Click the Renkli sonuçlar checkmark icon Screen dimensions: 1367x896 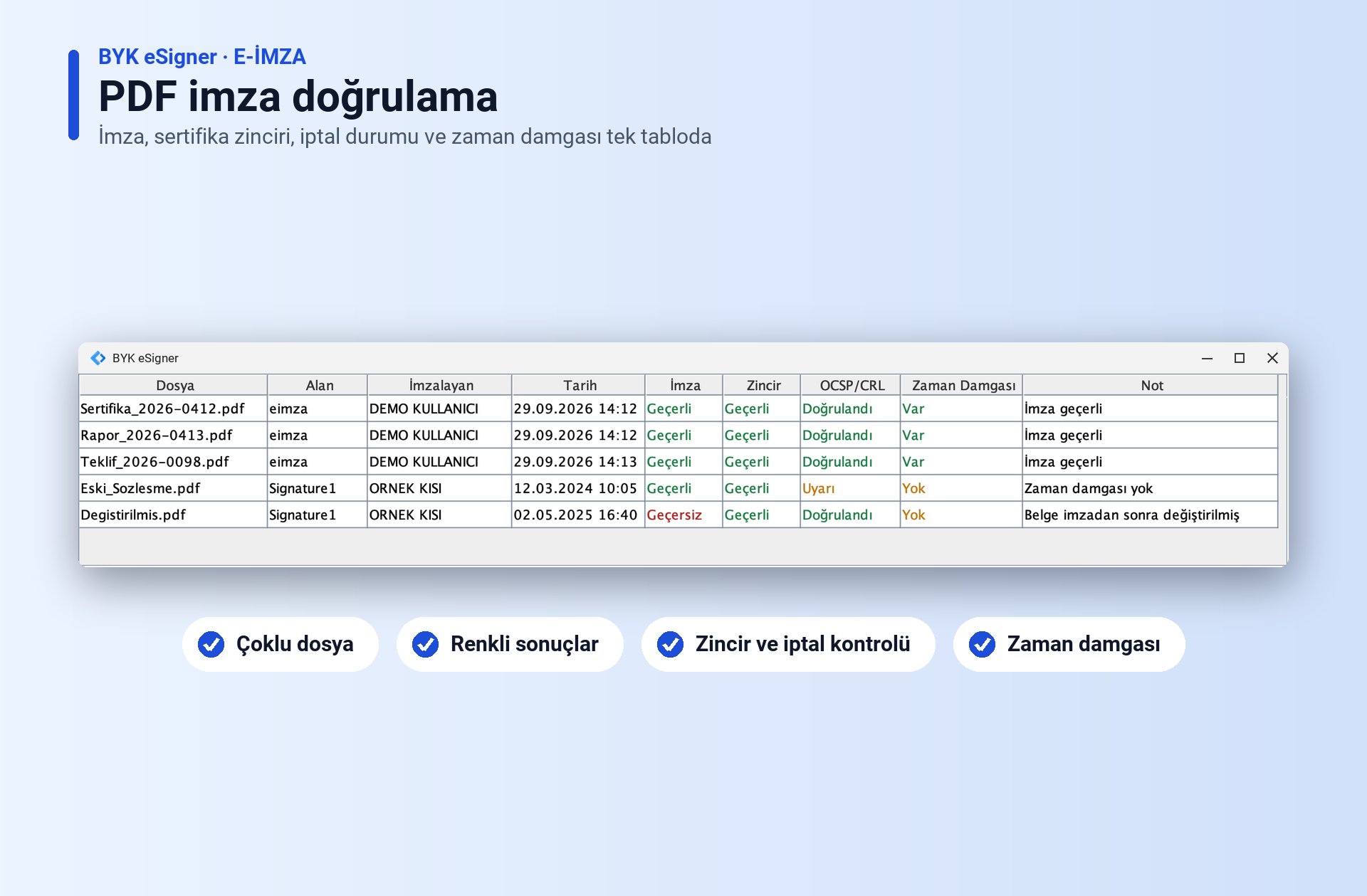click(425, 644)
